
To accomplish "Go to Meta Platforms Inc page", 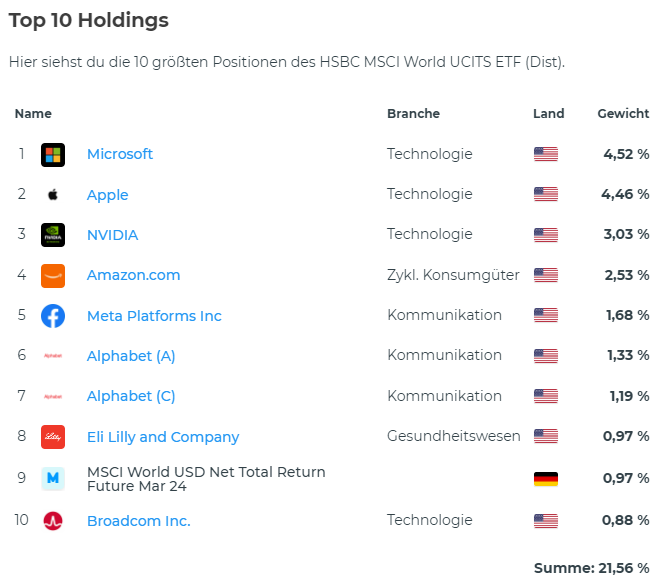I will [154, 316].
